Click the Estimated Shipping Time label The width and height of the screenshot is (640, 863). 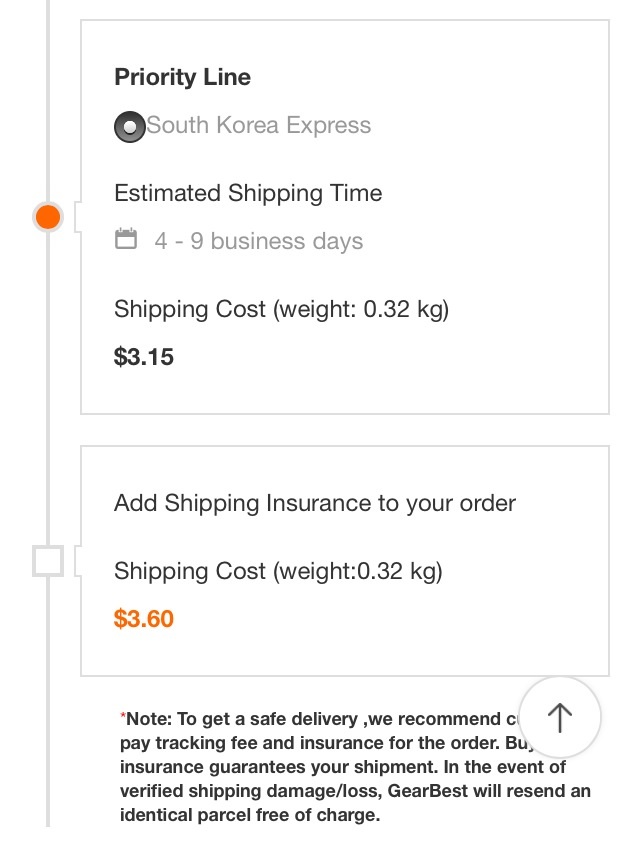pyautogui.click(x=248, y=193)
